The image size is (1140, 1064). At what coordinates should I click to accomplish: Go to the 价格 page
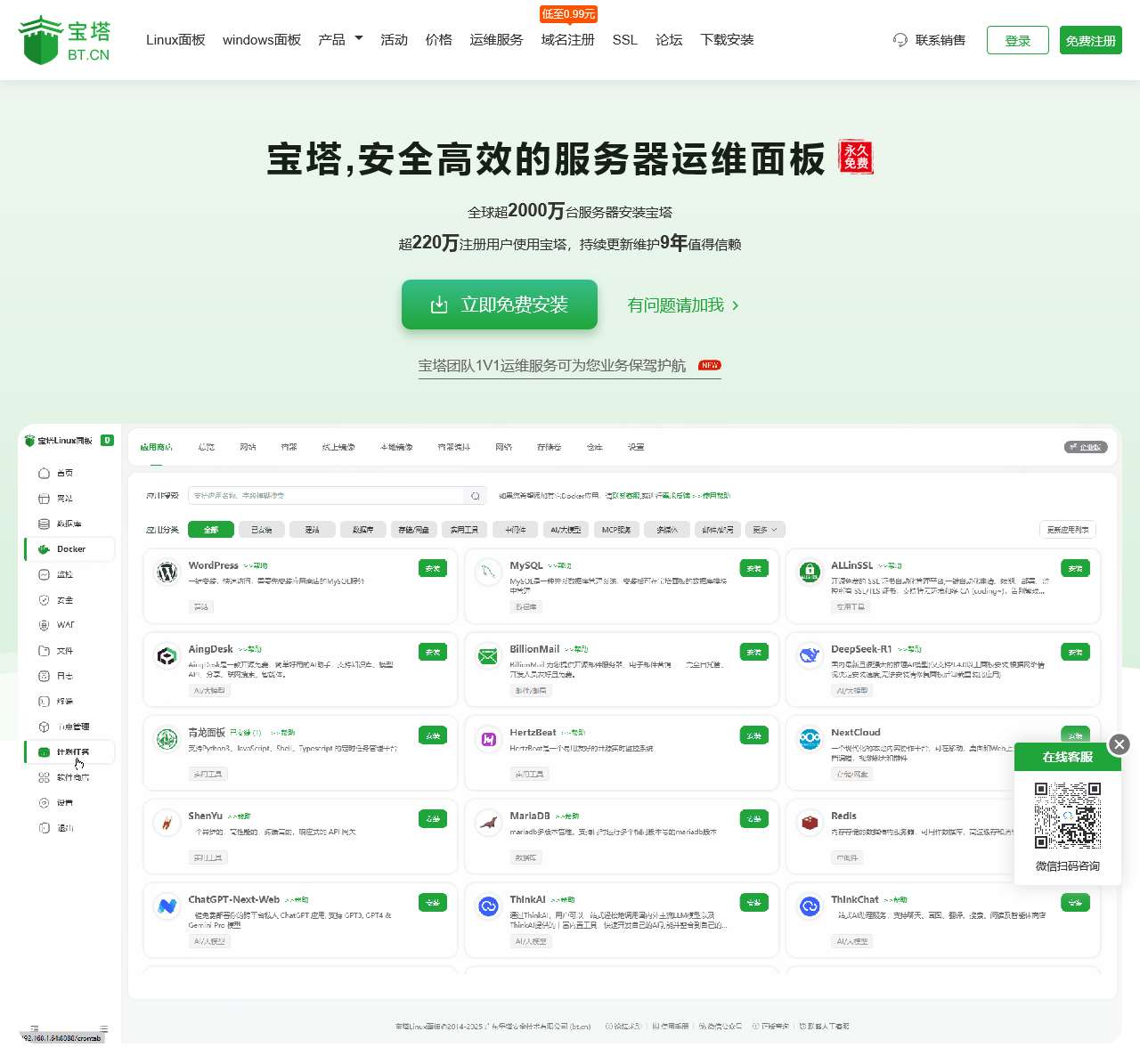[x=438, y=40]
